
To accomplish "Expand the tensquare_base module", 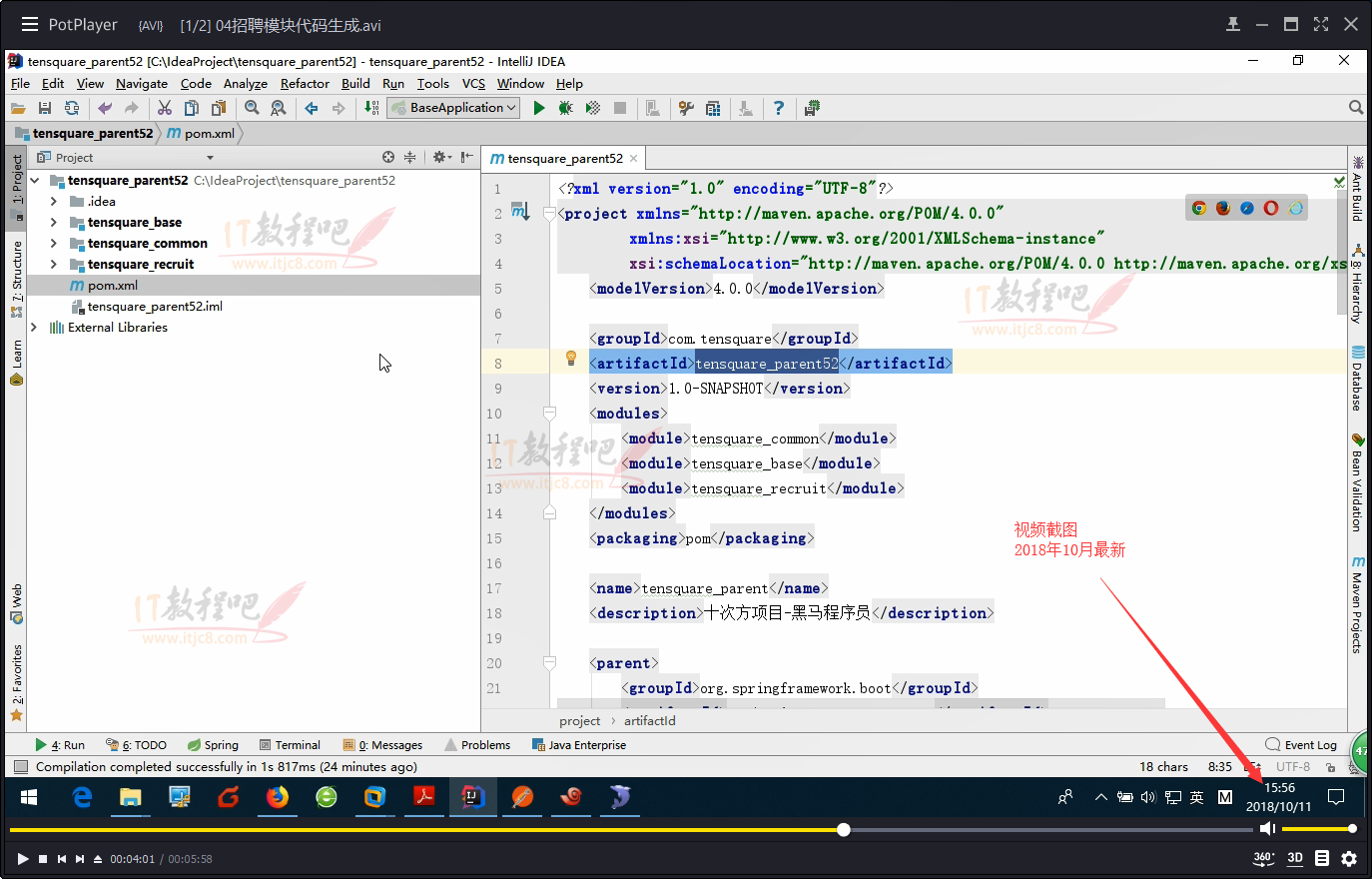I will [x=54, y=223].
